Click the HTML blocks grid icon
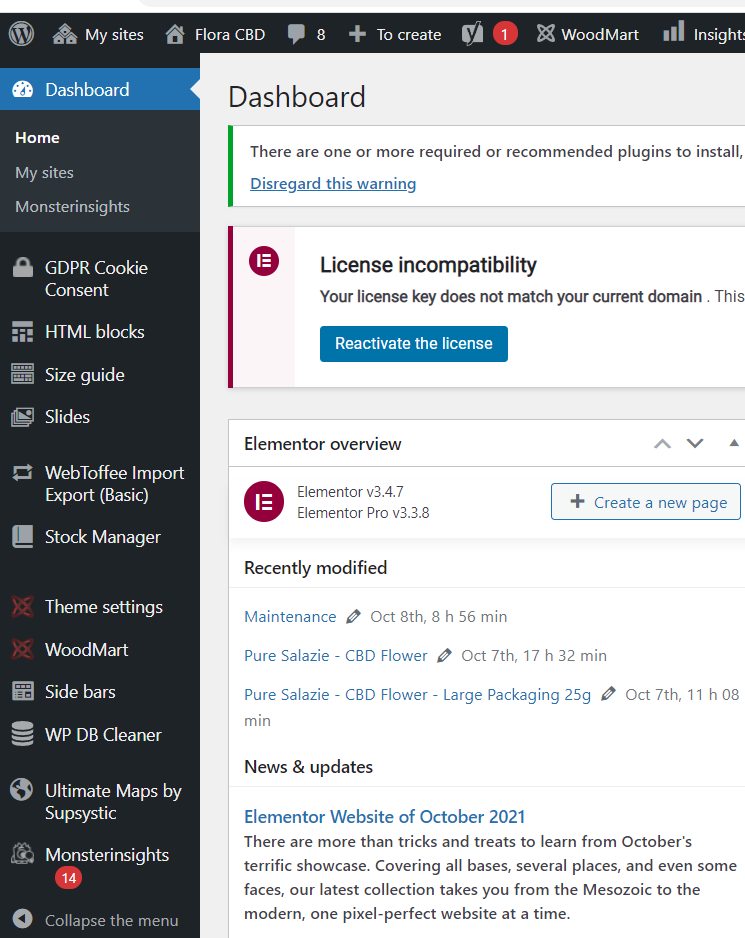This screenshot has height=938, width=745. (23, 331)
